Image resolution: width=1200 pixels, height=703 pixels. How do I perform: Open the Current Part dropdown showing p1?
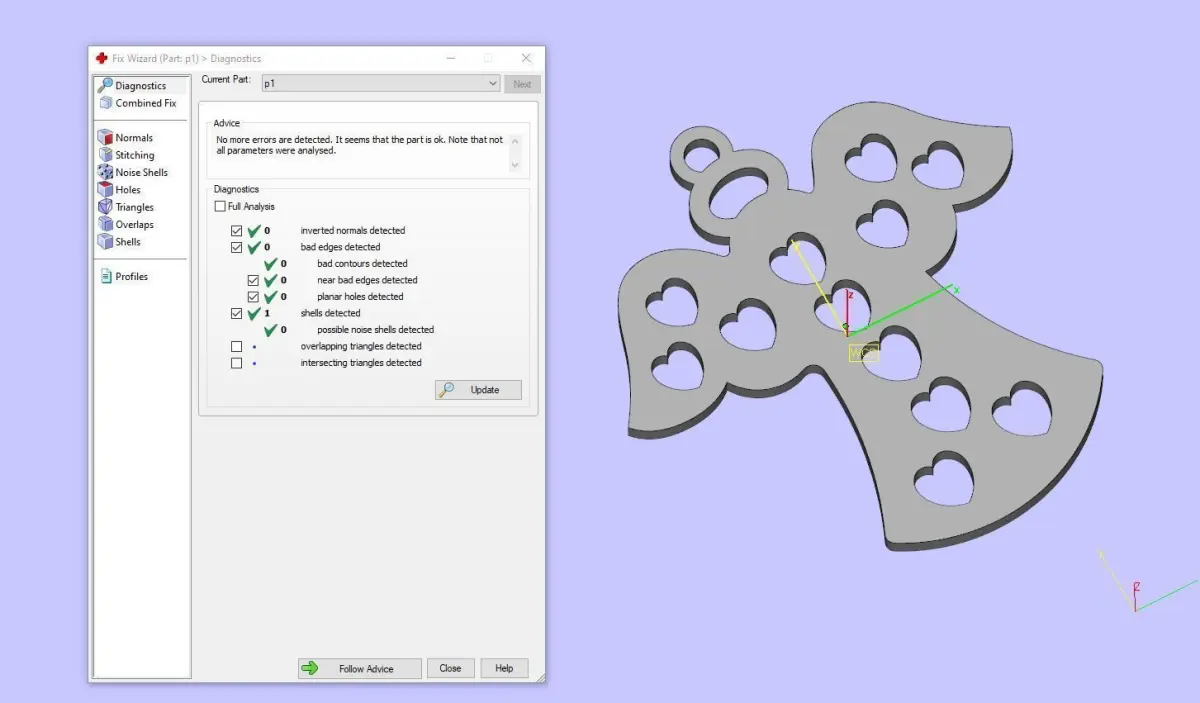[x=380, y=84]
